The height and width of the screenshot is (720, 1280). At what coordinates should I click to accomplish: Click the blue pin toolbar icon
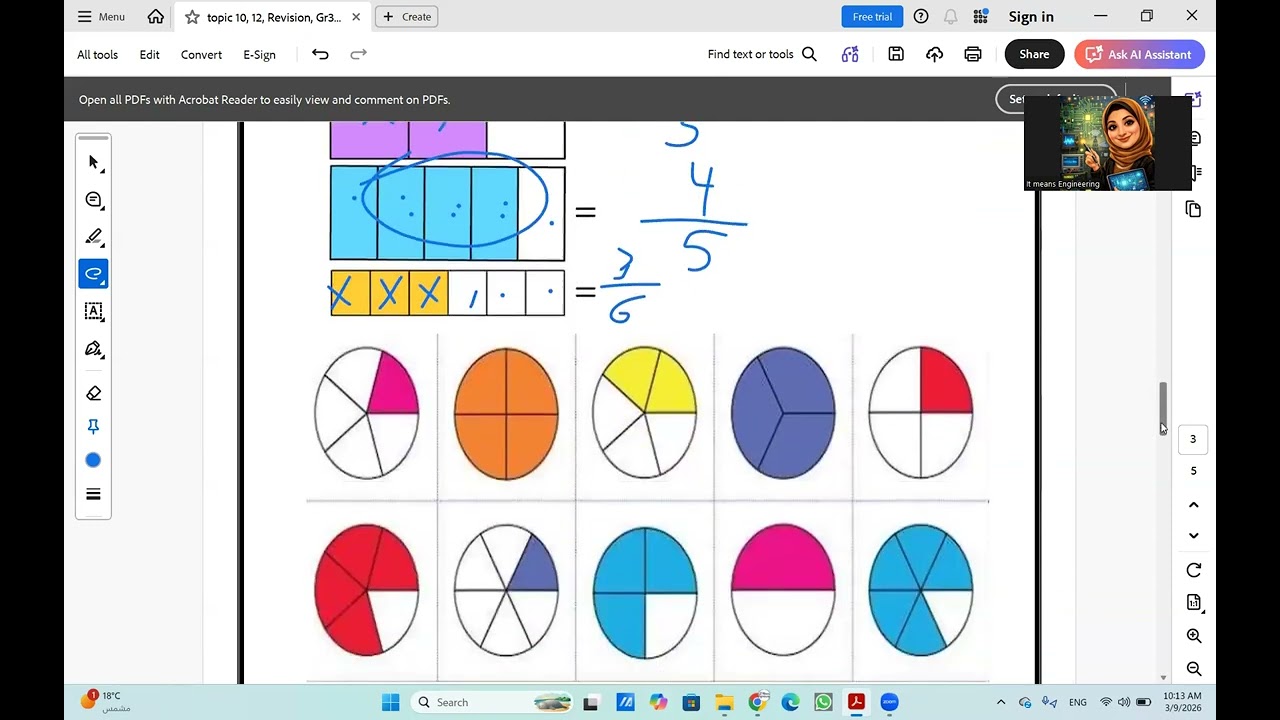93,427
